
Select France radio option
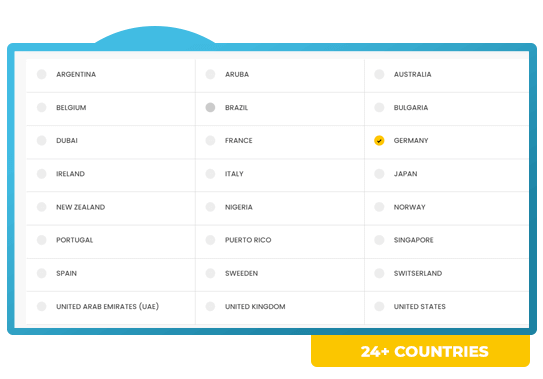click(x=210, y=140)
